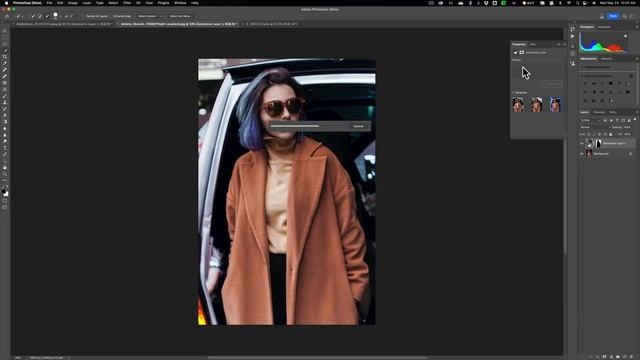Open the Image menu

coord(73,3)
